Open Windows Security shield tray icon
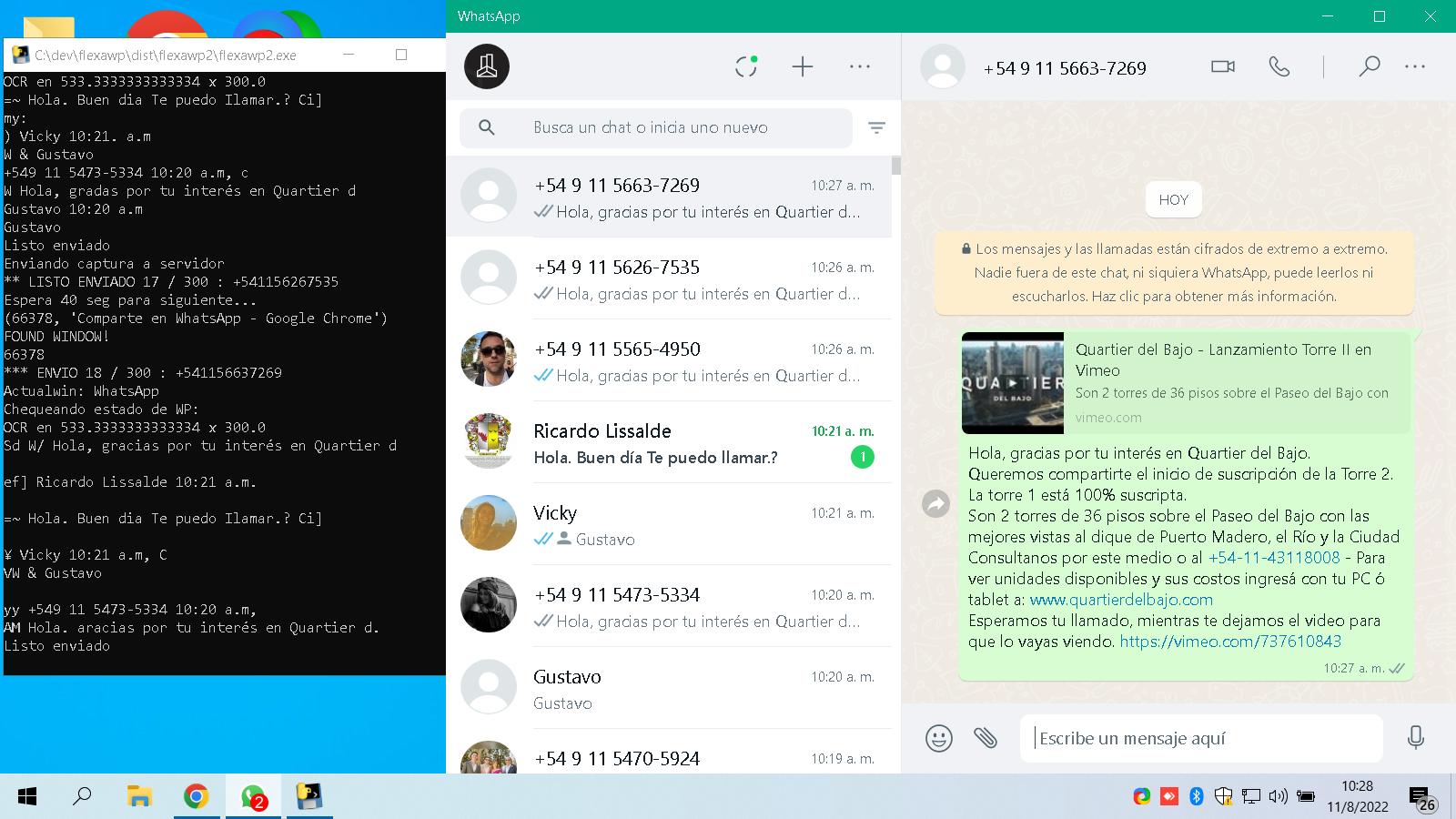 (1224, 797)
